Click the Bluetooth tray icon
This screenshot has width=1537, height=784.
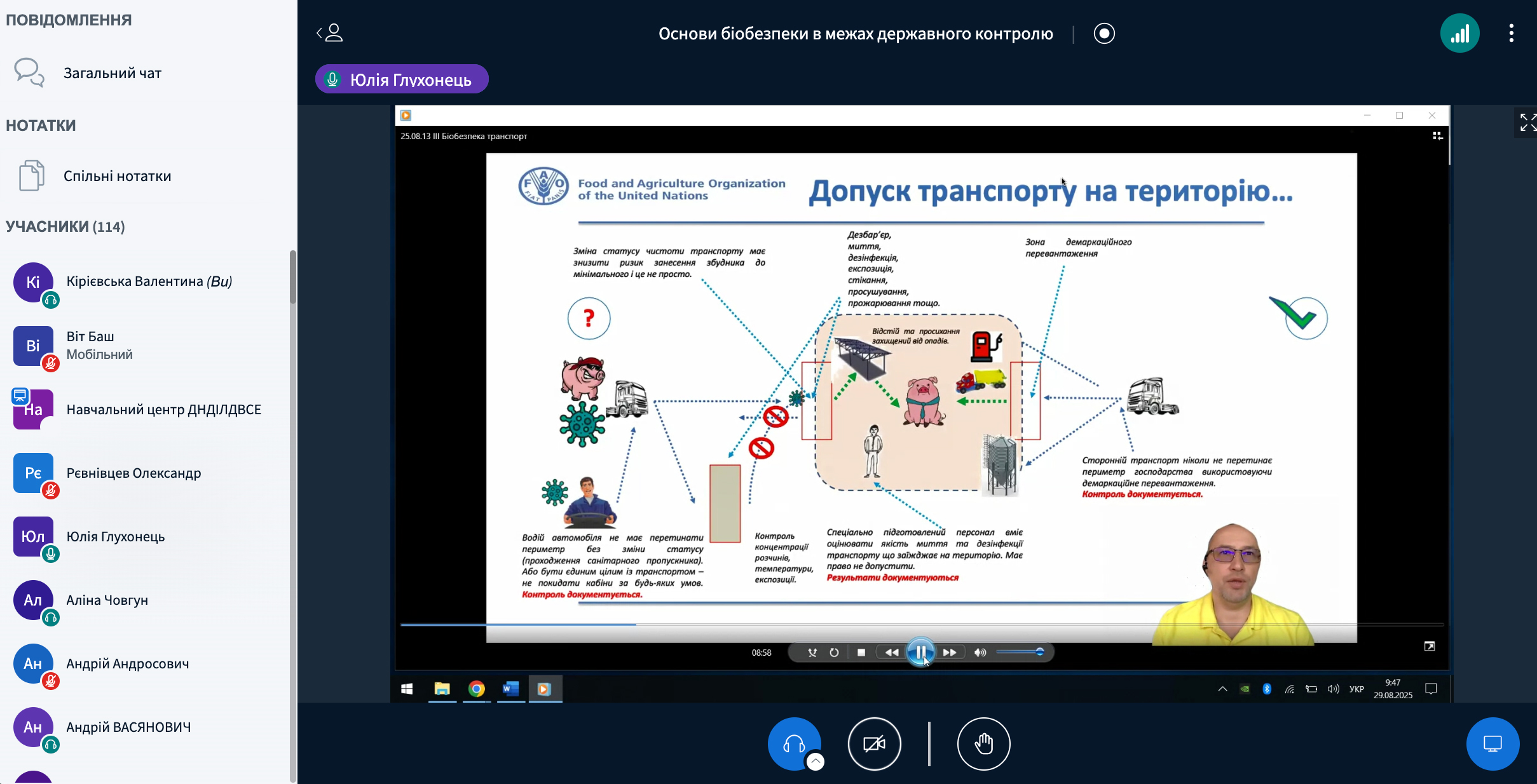coord(1267,689)
